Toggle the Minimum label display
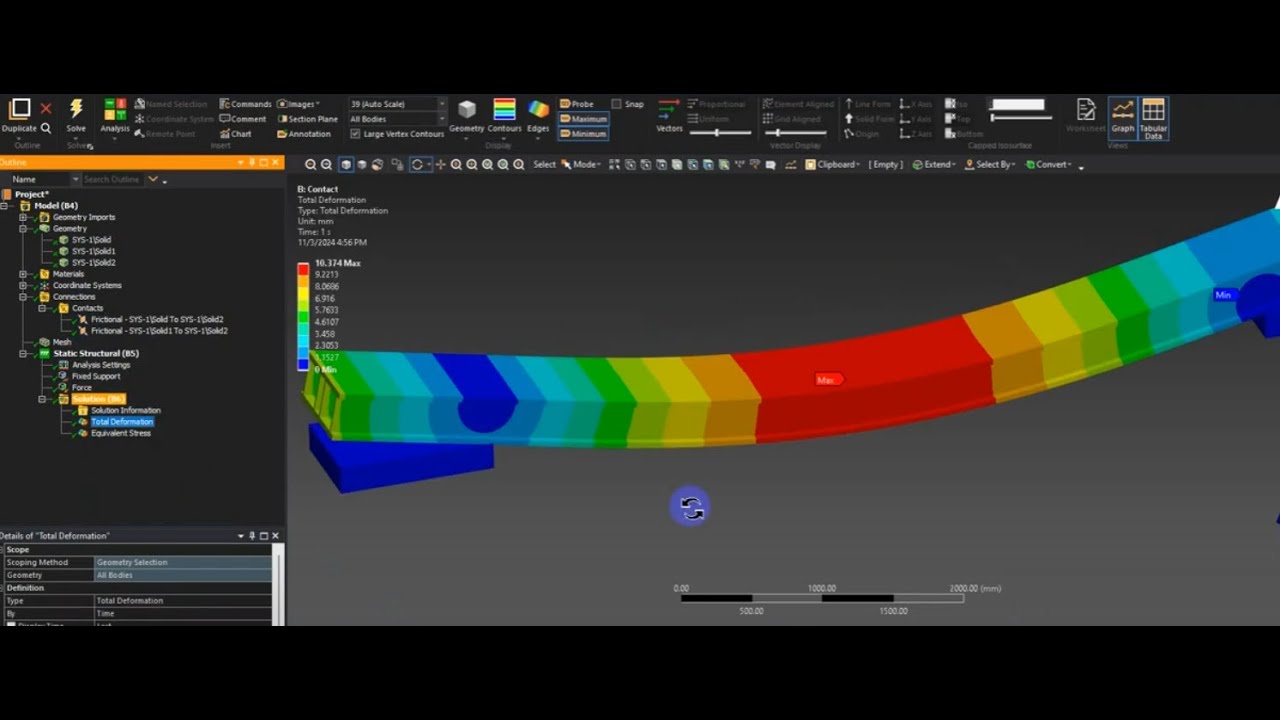Viewport: 1280px width, 720px height. (583, 134)
